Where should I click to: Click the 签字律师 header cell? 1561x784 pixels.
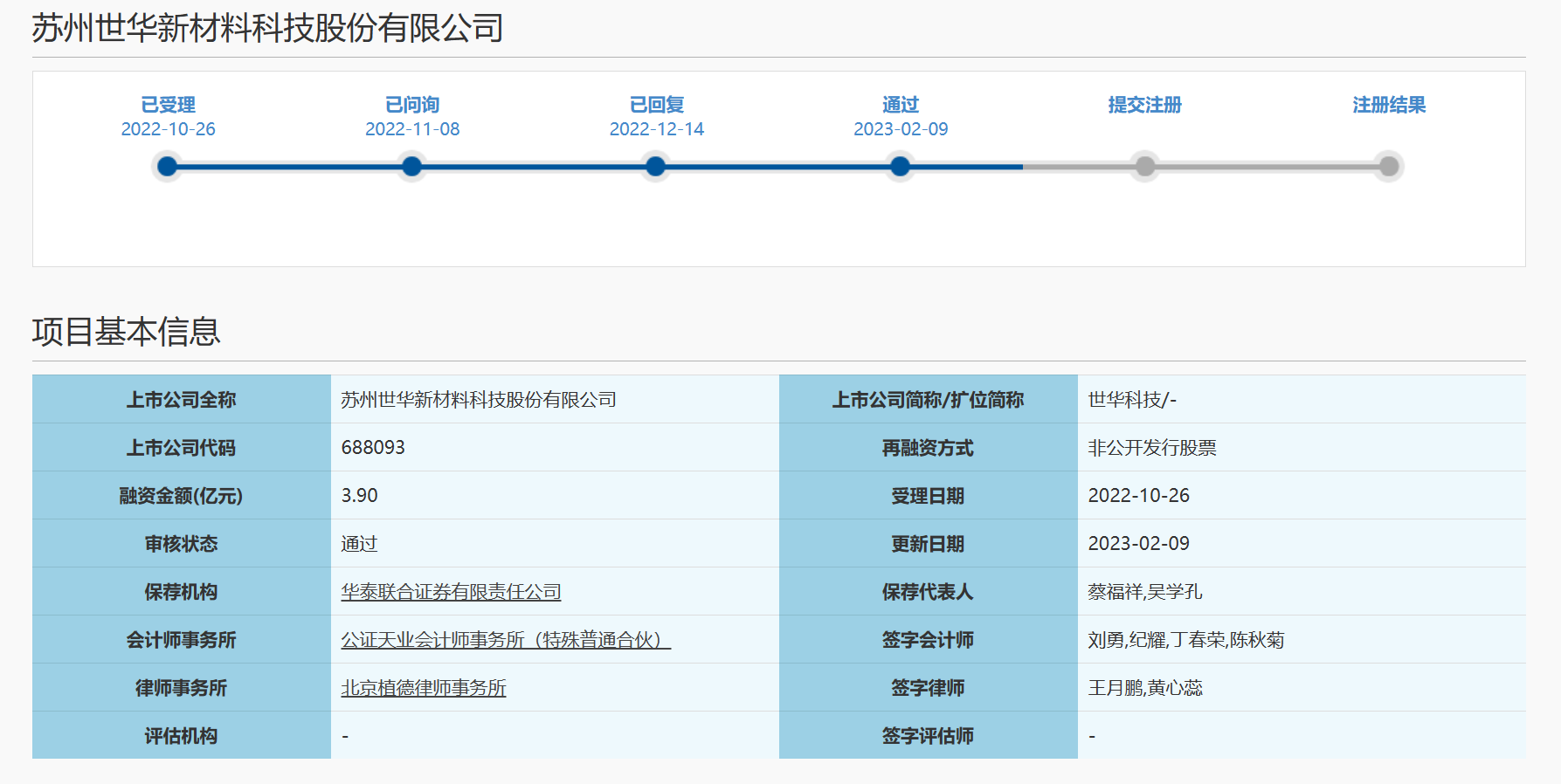(x=929, y=687)
